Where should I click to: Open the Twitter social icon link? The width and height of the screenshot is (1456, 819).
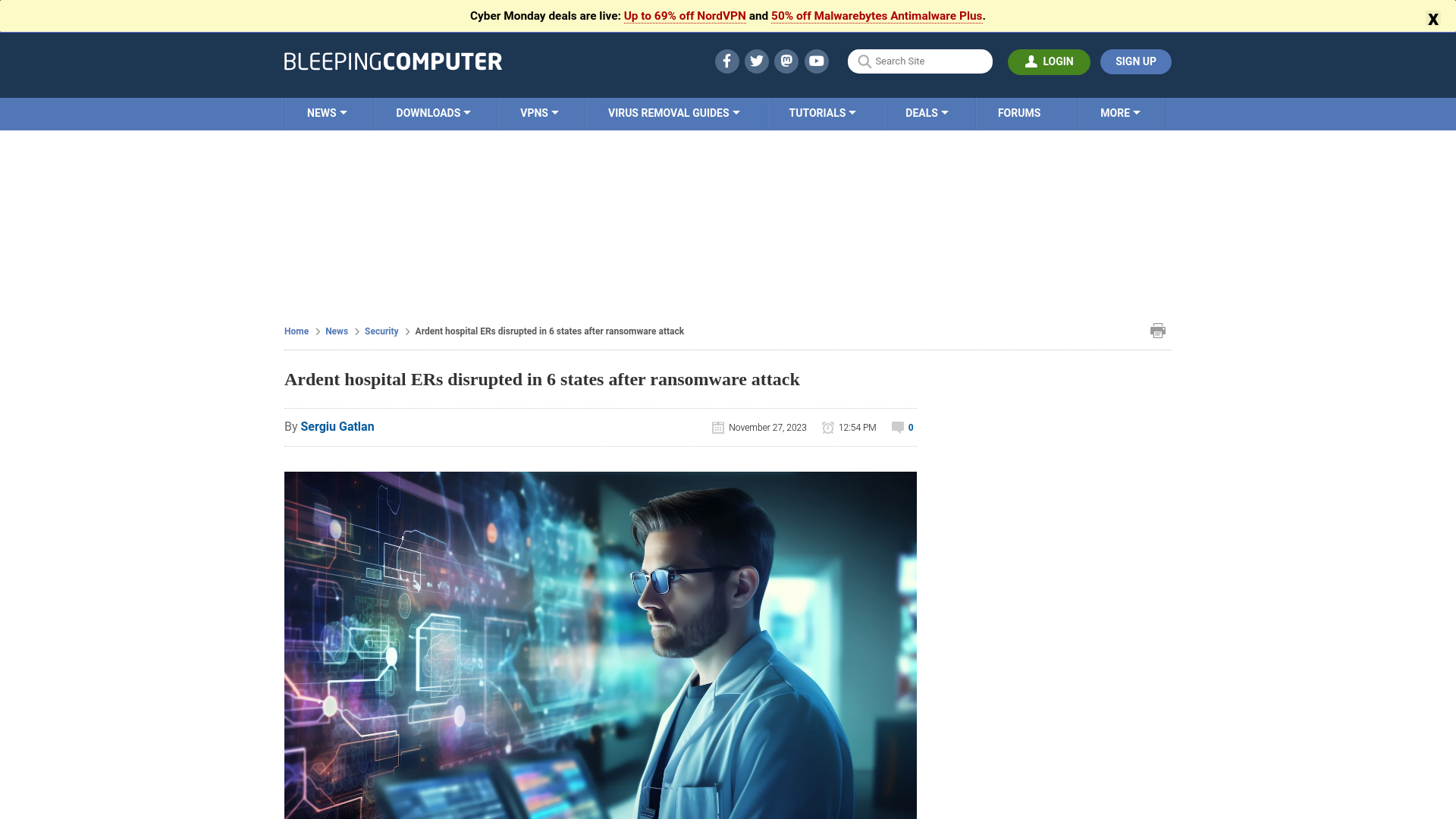[x=756, y=61]
